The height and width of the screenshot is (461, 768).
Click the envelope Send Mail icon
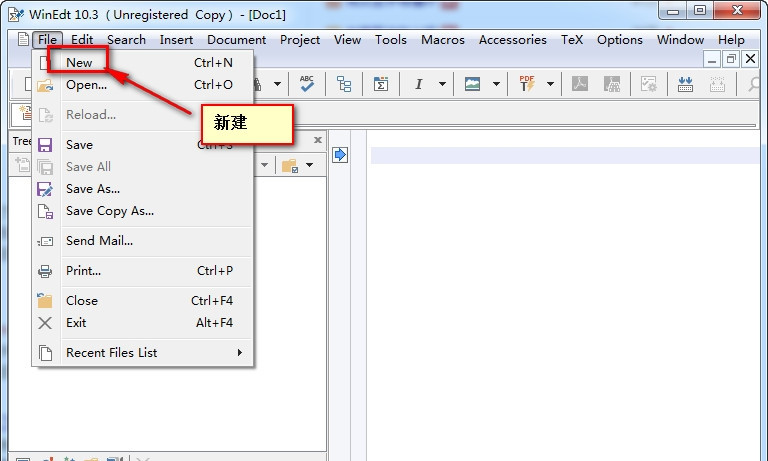[45, 241]
